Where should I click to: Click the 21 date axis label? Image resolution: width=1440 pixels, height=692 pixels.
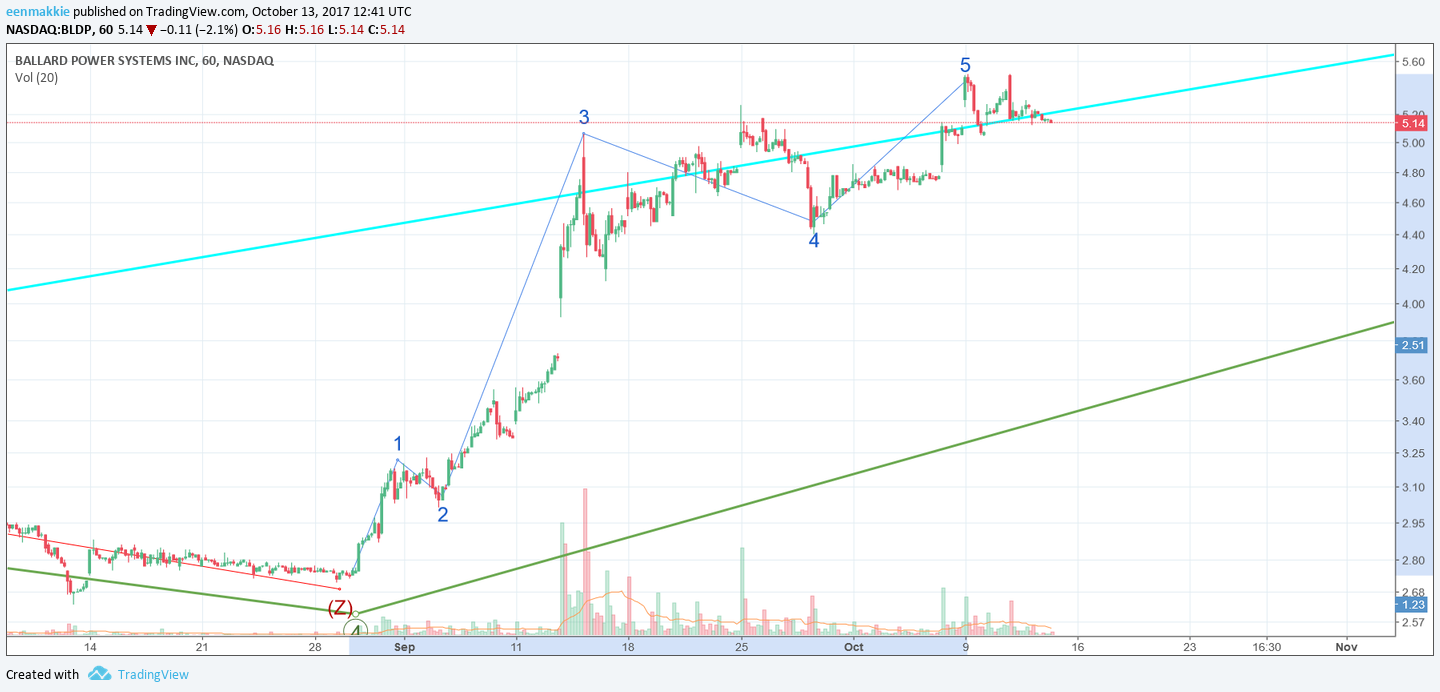pos(202,647)
